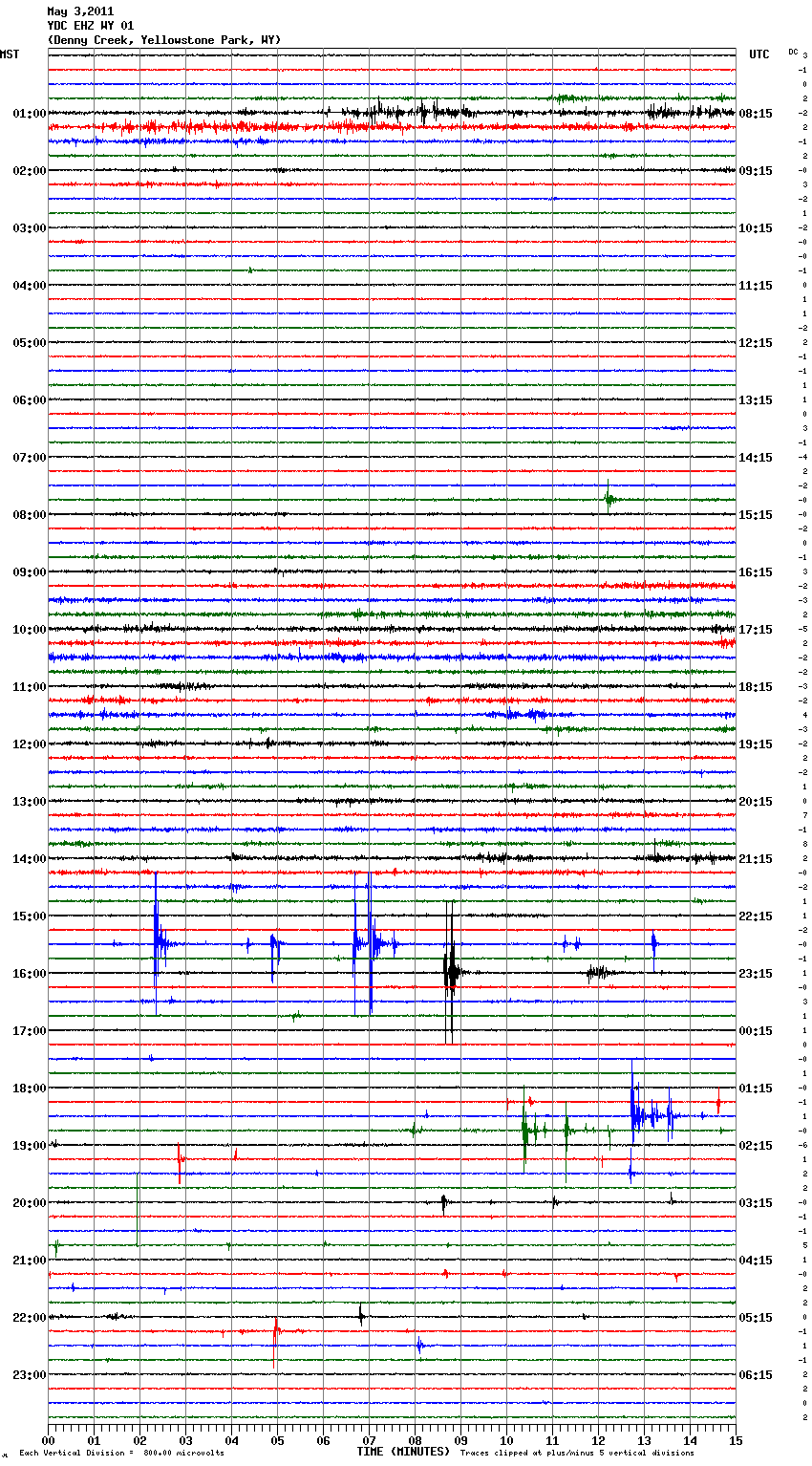Click the '03:15' UTC time label

[756, 1203]
